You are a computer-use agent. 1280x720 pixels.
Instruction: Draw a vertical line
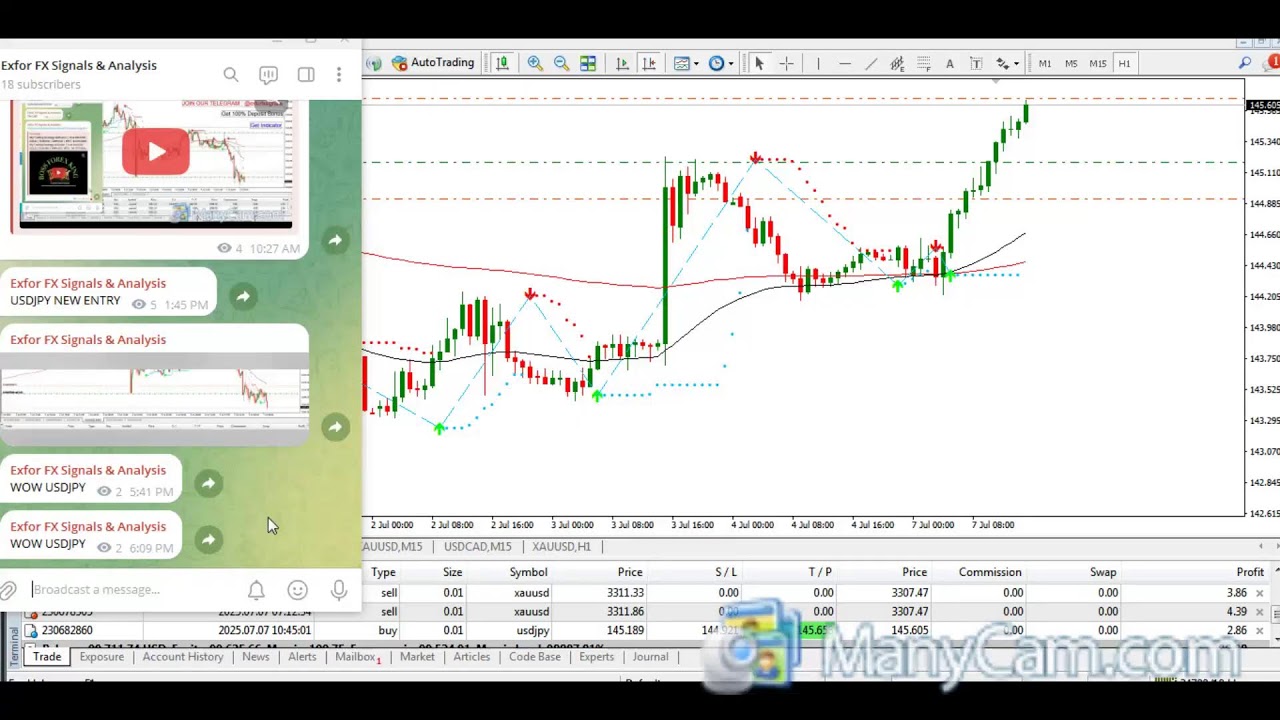click(818, 63)
